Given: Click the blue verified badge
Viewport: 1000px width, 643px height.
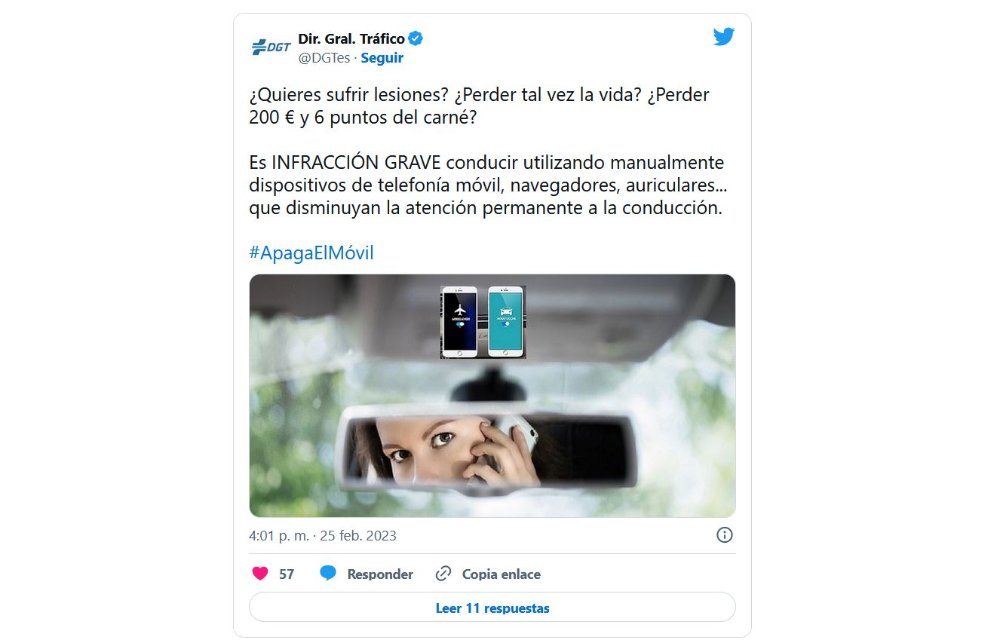Looking at the screenshot, I should pos(416,38).
